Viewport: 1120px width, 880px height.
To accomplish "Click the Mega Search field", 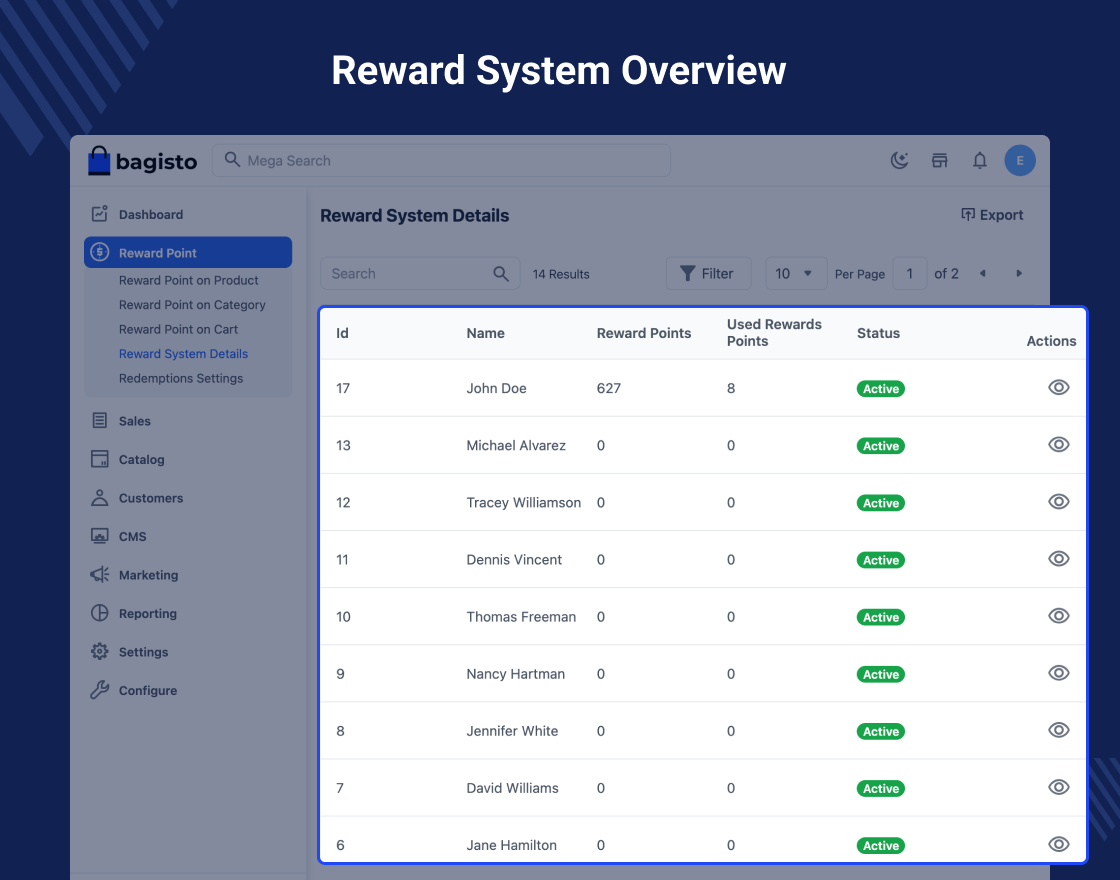I will (441, 161).
